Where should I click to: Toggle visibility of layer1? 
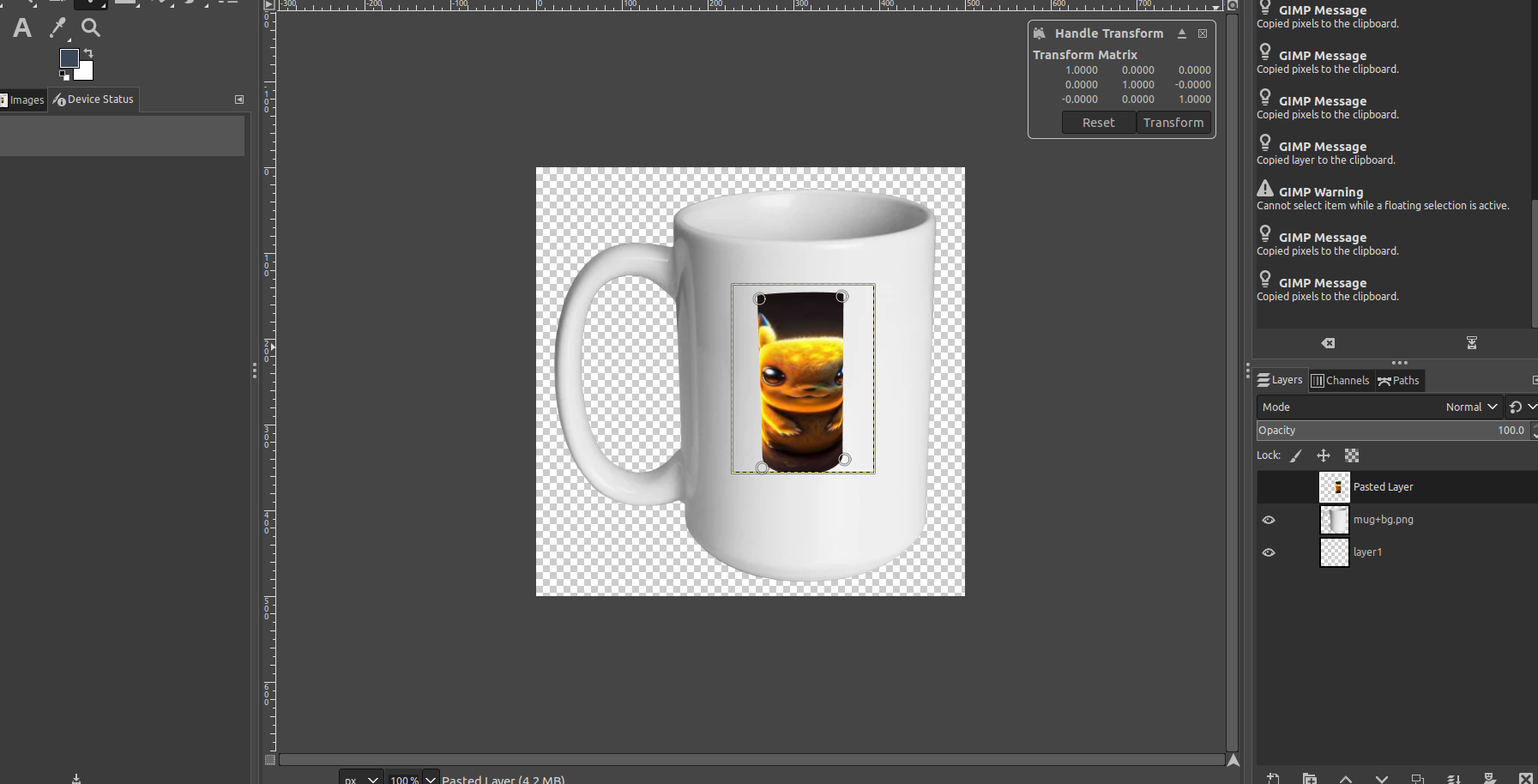coord(1269,552)
